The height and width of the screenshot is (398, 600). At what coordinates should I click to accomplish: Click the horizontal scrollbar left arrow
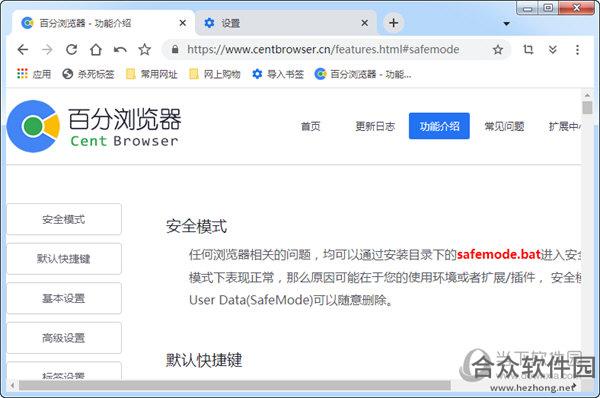coord(12,385)
